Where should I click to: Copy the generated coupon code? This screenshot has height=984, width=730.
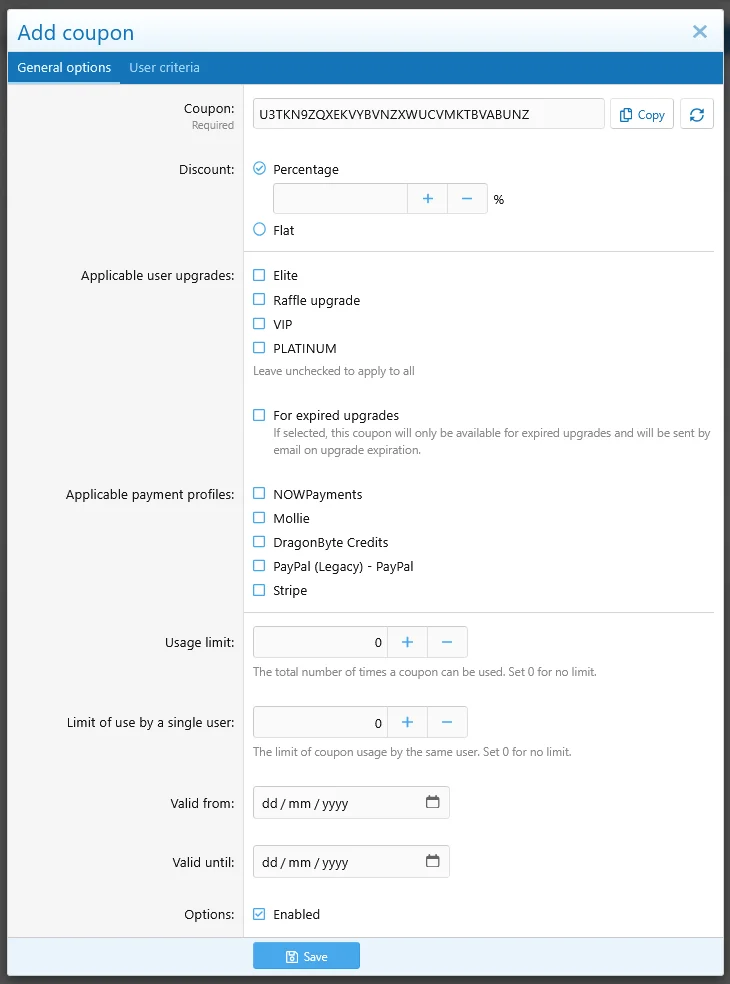coord(641,114)
